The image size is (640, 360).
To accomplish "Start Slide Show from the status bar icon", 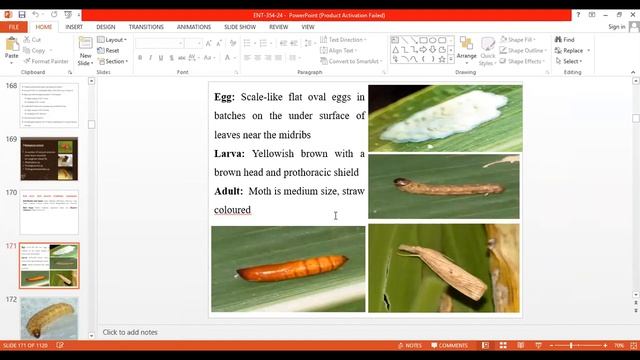I will (538, 345).
